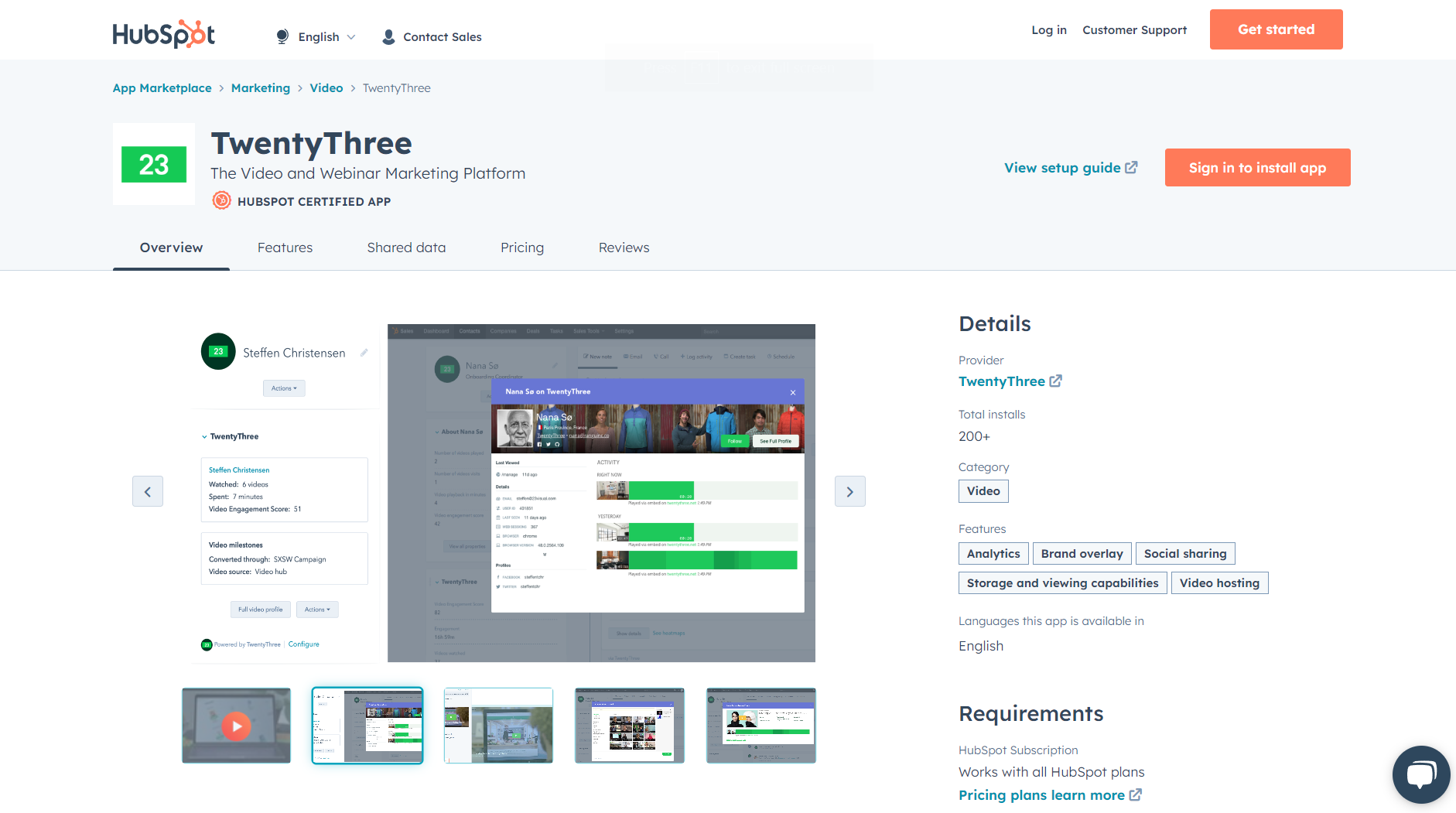This screenshot has width=1456, height=813.
Task: Click the Brand overlay feature tag
Action: [x=1082, y=554]
